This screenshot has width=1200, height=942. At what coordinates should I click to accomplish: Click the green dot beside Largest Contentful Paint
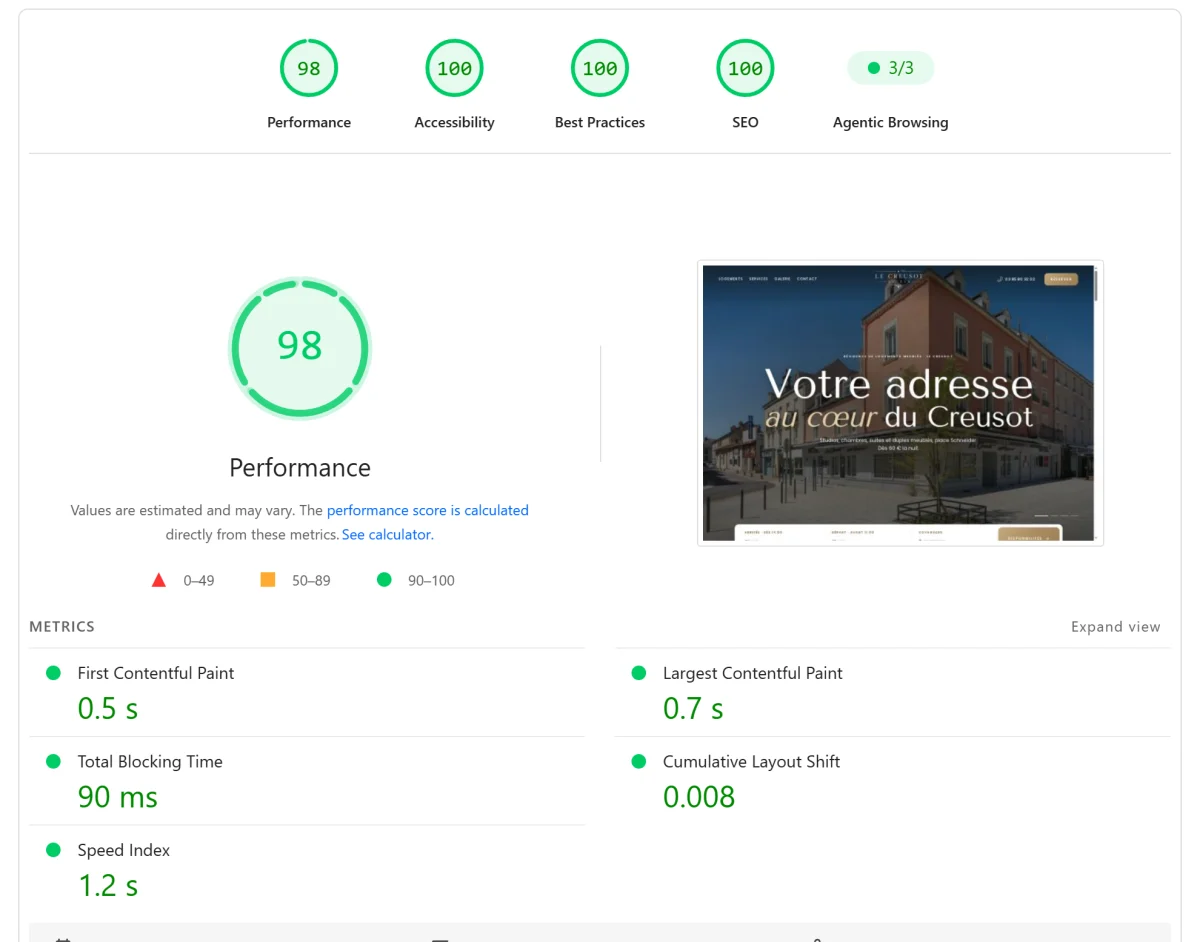pos(639,673)
